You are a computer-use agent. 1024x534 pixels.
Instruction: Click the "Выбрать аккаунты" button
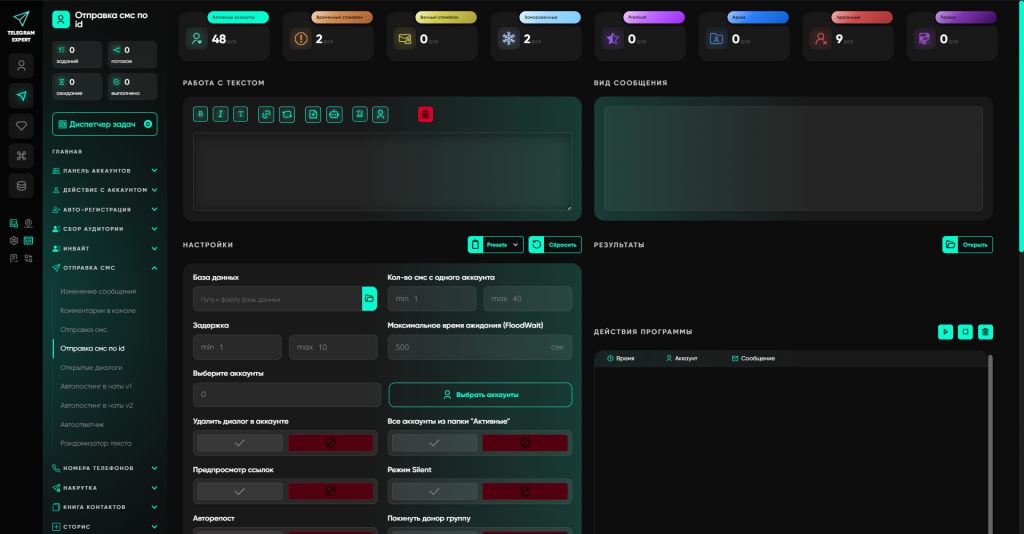pyautogui.click(x=480, y=395)
